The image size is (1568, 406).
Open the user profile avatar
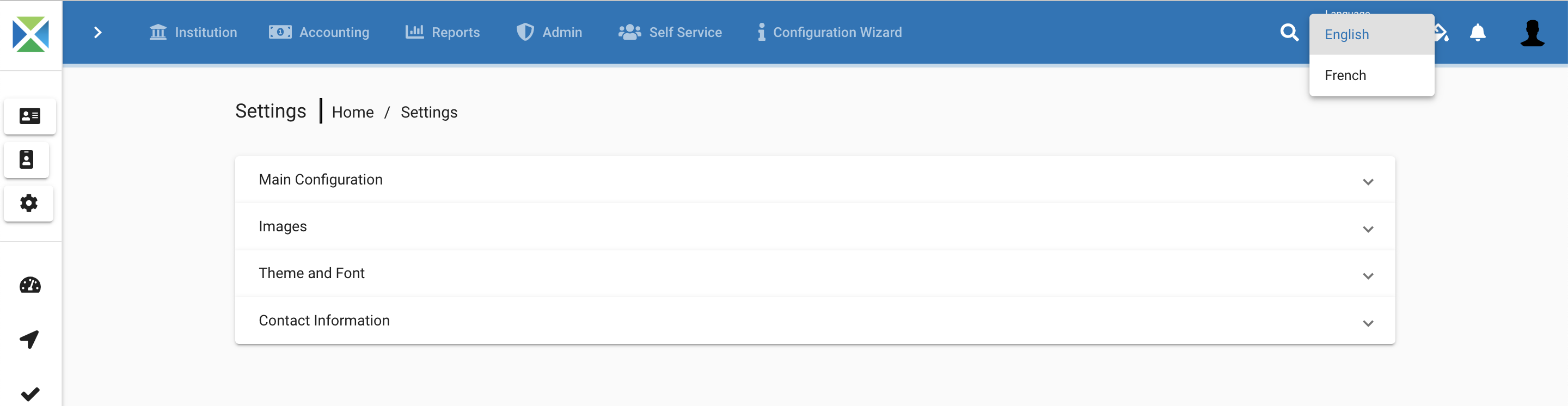coord(1532,33)
